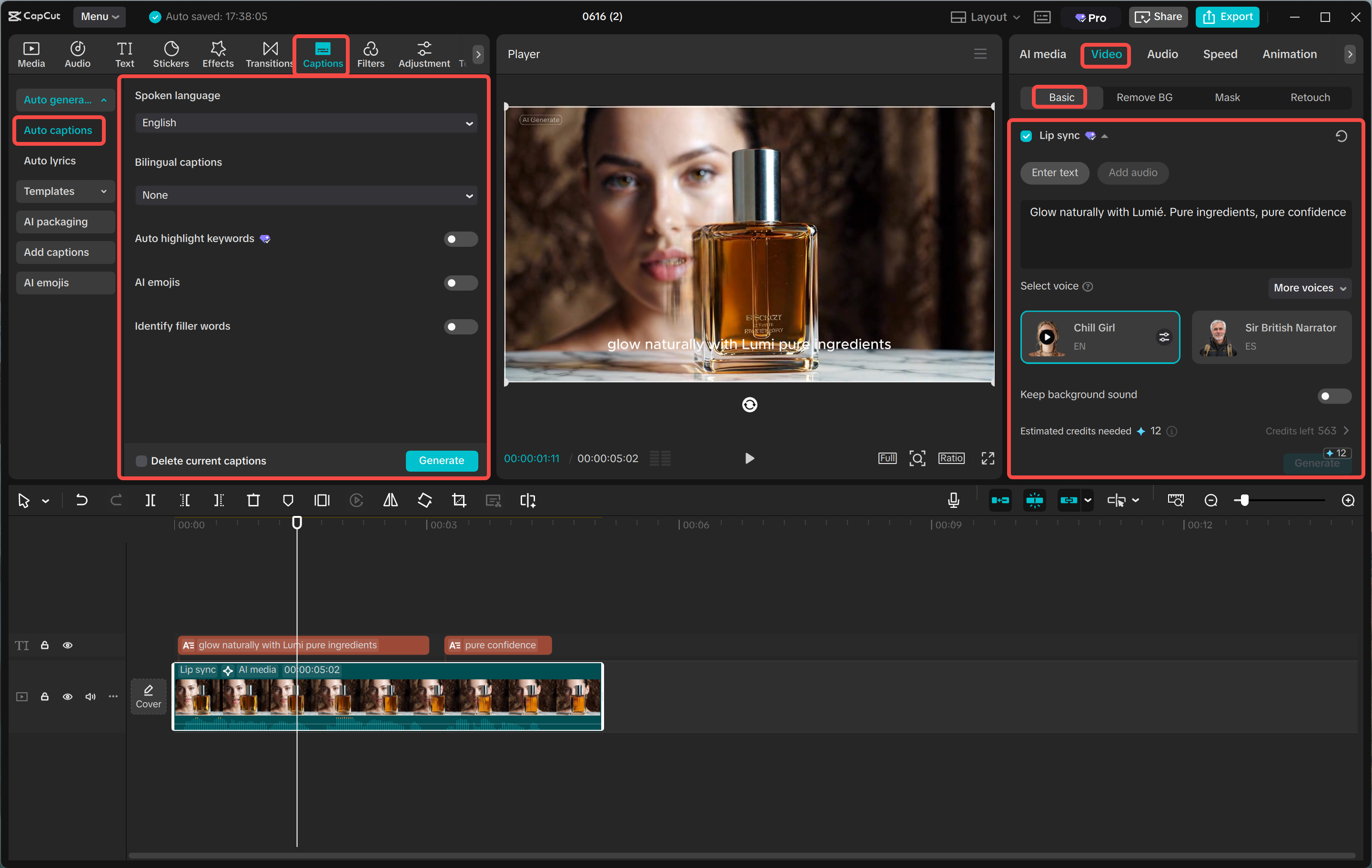The width and height of the screenshot is (1372, 868).
Task: Click the Delete icon in the timeline toolbar
Action: [x=253, y=500]
